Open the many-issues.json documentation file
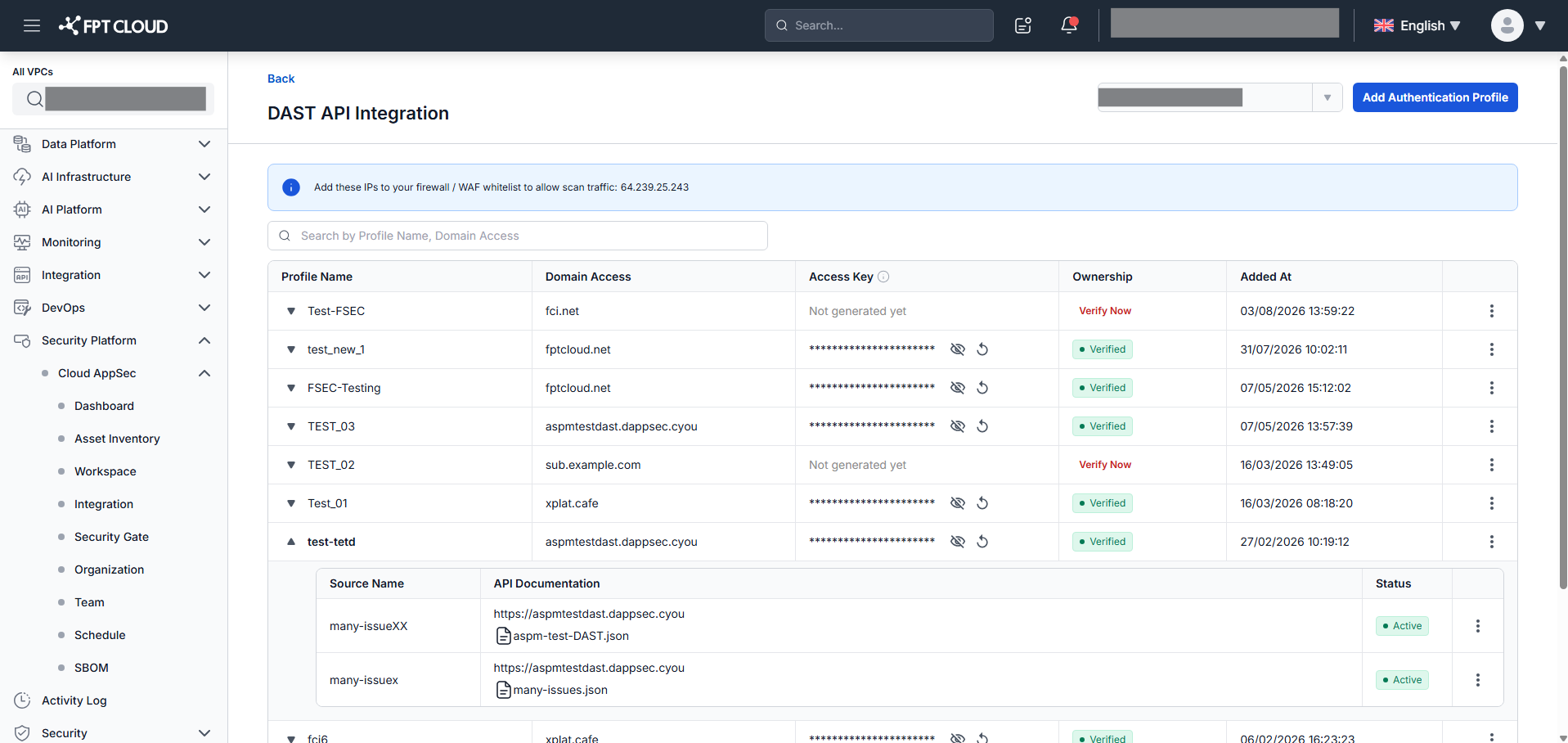Viewport: 1568px width, 743px height. click(x=560, y=690)
